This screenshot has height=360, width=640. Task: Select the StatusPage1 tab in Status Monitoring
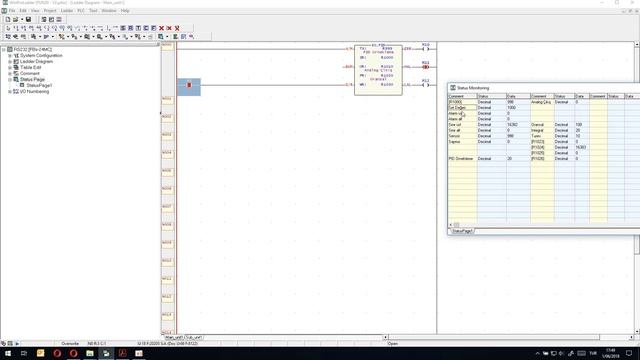pos(462,231)
